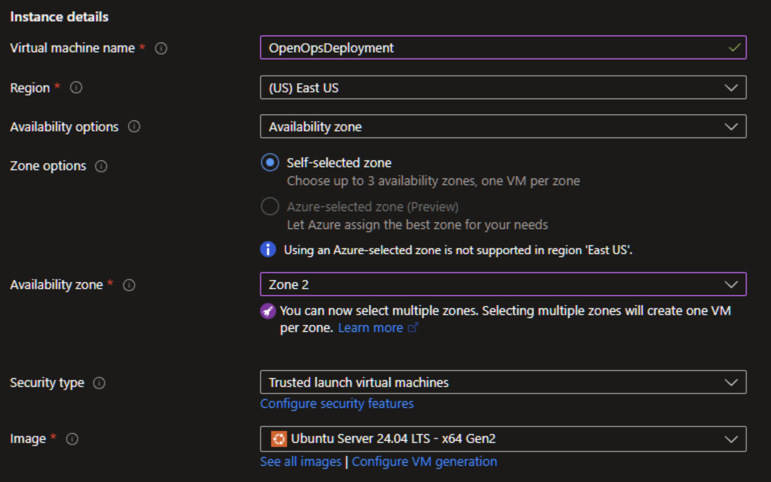
Task: Click purple rocket icon near multiple zones message
Action: [x=268, y=311]
